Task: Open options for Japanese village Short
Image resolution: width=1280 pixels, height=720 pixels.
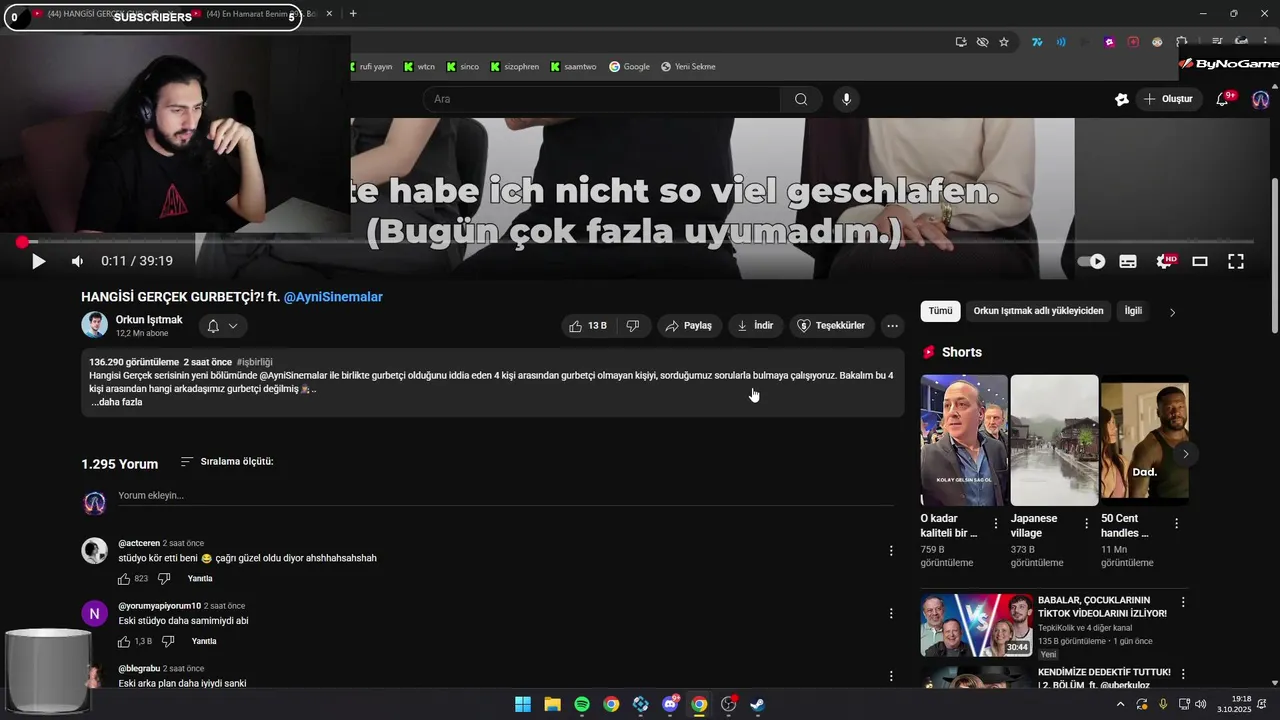Action: pos(1086,524)
